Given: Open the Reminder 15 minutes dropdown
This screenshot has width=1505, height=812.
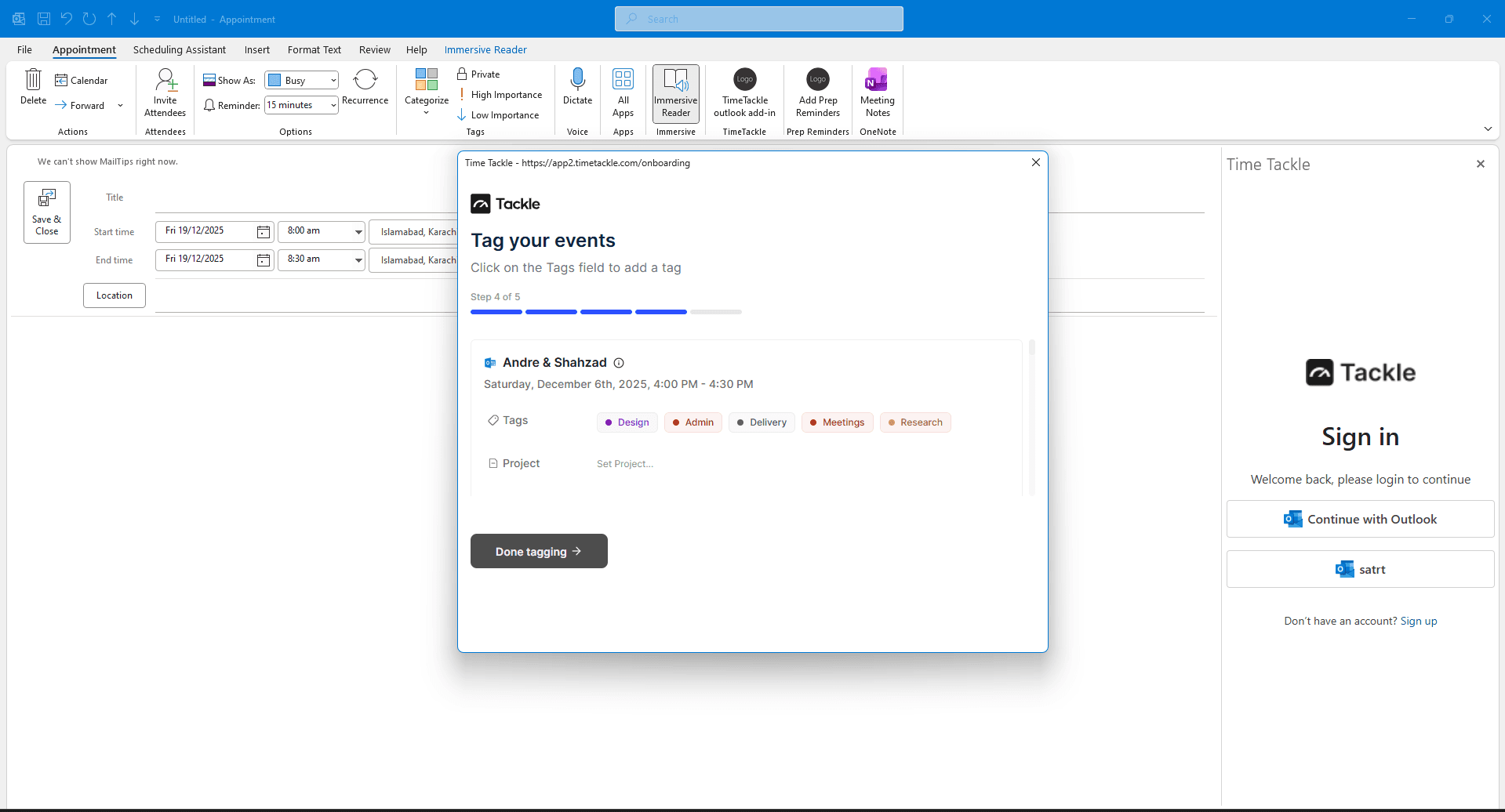Looking at the screenshot, I should [301, 105].
